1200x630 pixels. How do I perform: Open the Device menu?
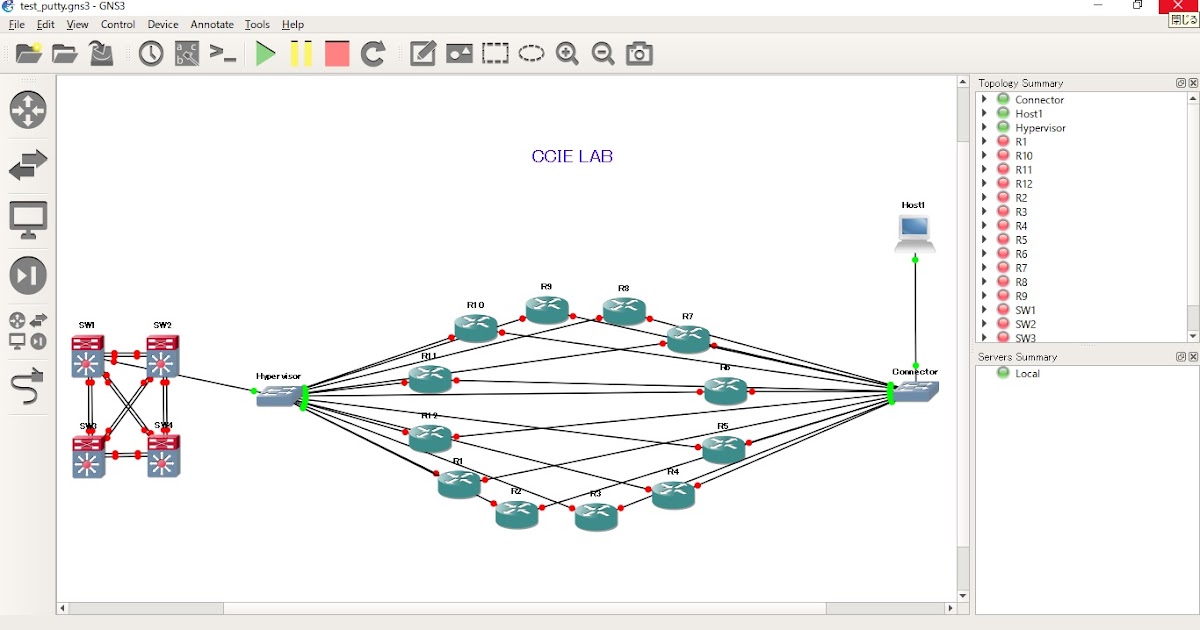coord(162,24)
